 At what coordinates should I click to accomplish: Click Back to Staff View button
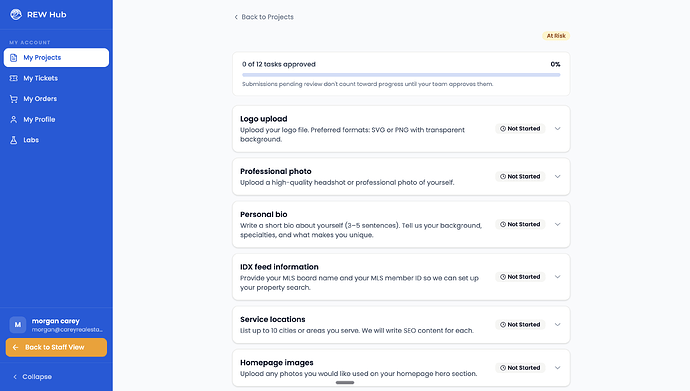[56, 347]
